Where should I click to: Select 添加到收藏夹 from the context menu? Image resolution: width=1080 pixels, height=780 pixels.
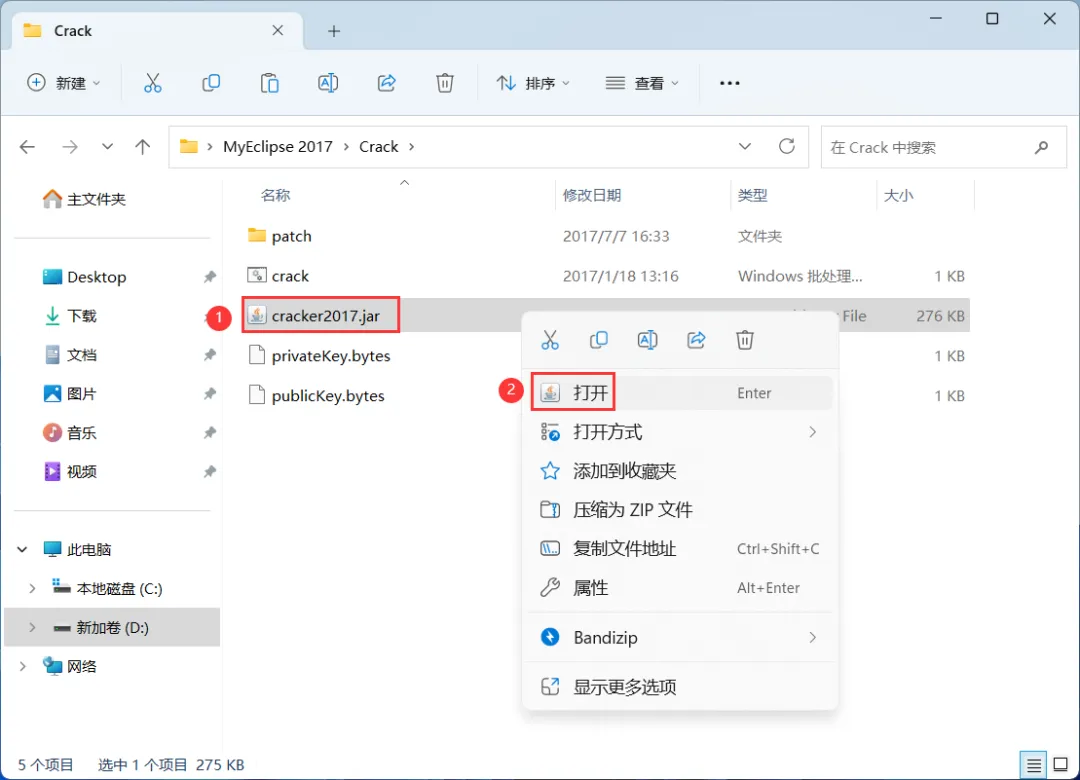pos(681,471)
